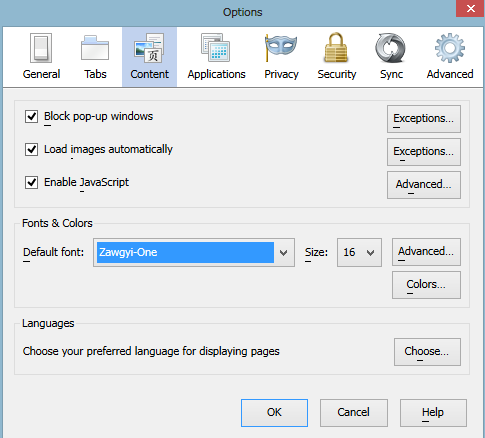Expand the Default font dropdown arrow
Image resolution: width=485 pixels, height=438 pixels.
pos(284,253)
